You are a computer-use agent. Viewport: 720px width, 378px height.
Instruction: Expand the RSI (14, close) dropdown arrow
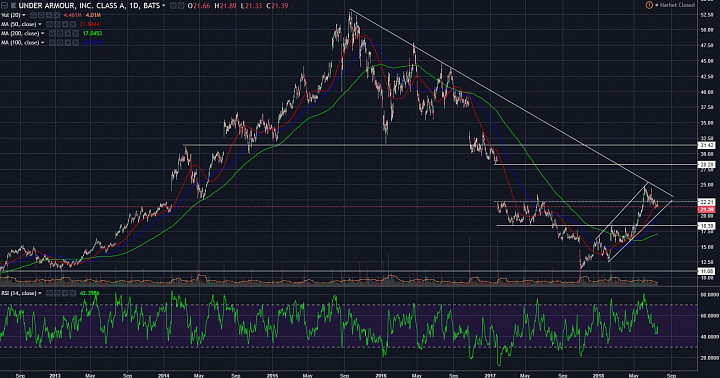tap(40, 293)
